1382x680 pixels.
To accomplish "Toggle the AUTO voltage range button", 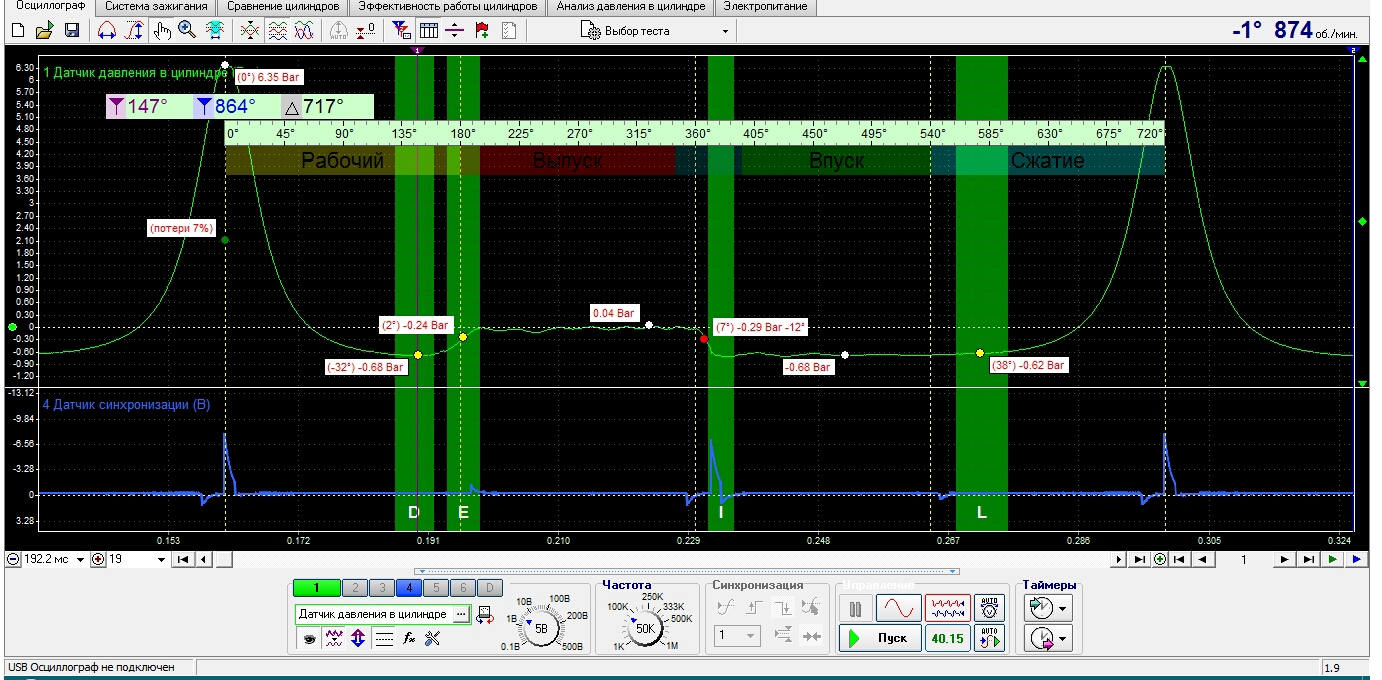I will pos(989,608).
